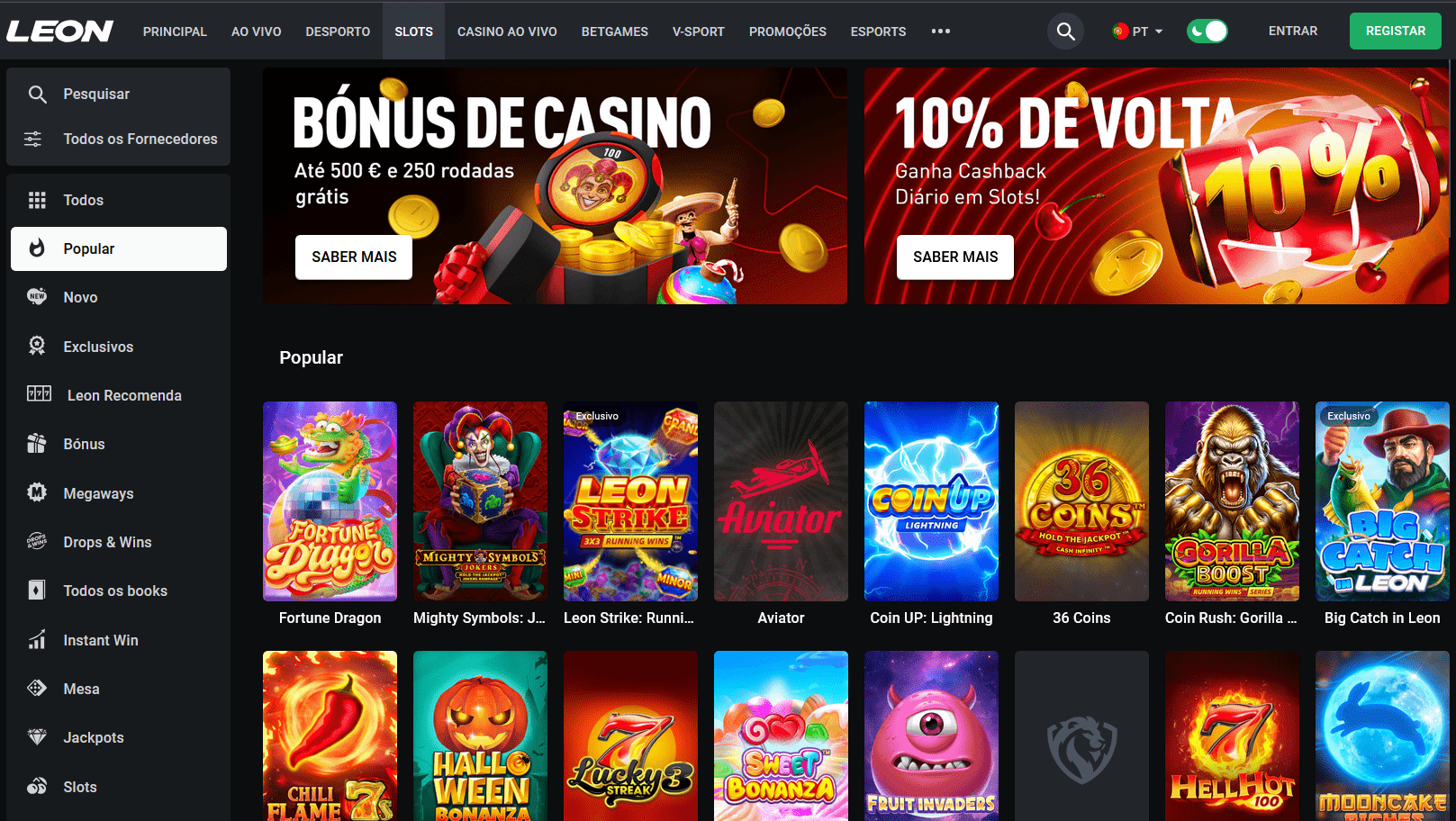The height and width of the screenshot is (821, 1456).
Task: Click the green REGISTAR button
Action: 1396,32
